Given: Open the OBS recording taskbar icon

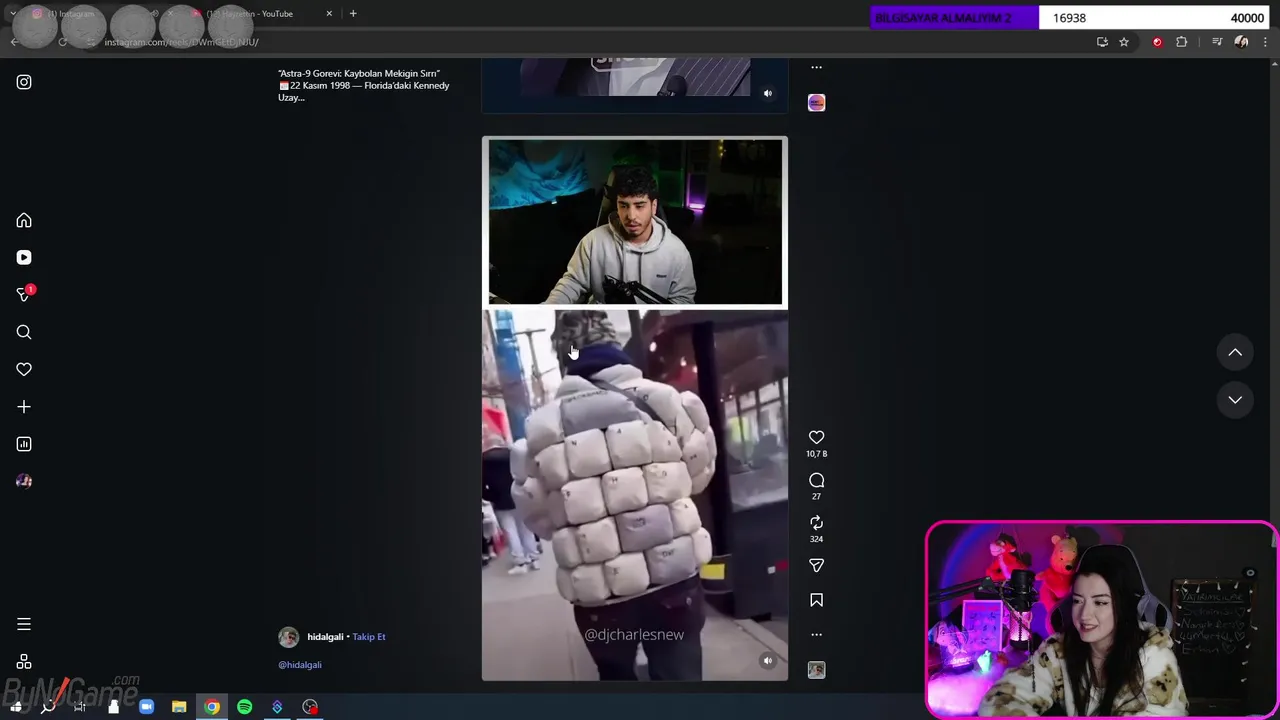Looking at the screenshot, I should [x=310, y=707].
